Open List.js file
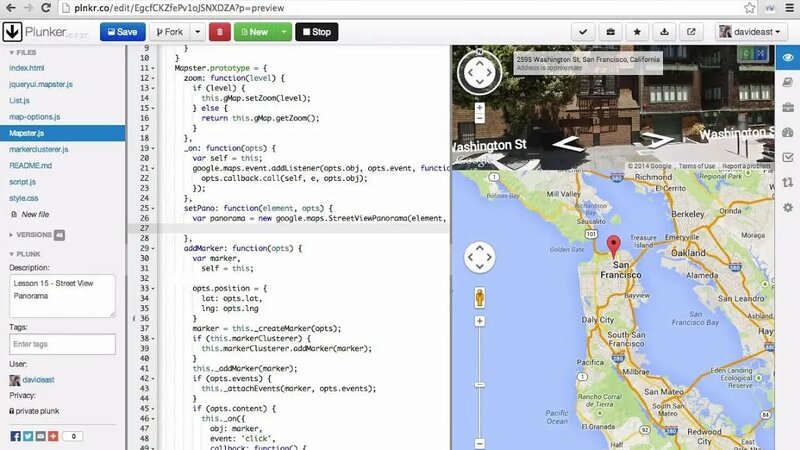The width and height of the screenshot is (800, 450). click(x=19, y=101)
